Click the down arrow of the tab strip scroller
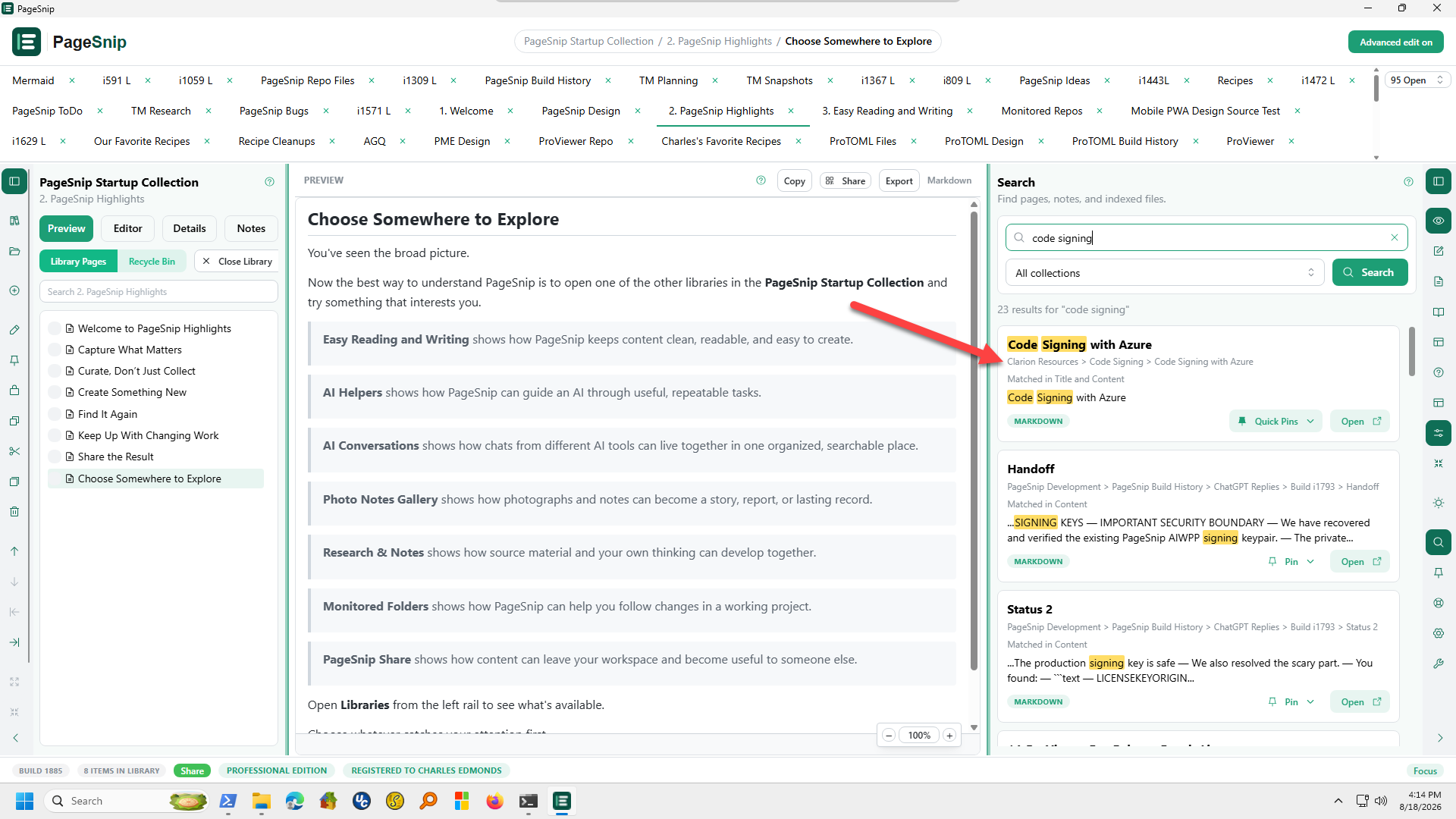This screenshot has width=1456, height=819. pyautogui.click(x=1376, y=158)
